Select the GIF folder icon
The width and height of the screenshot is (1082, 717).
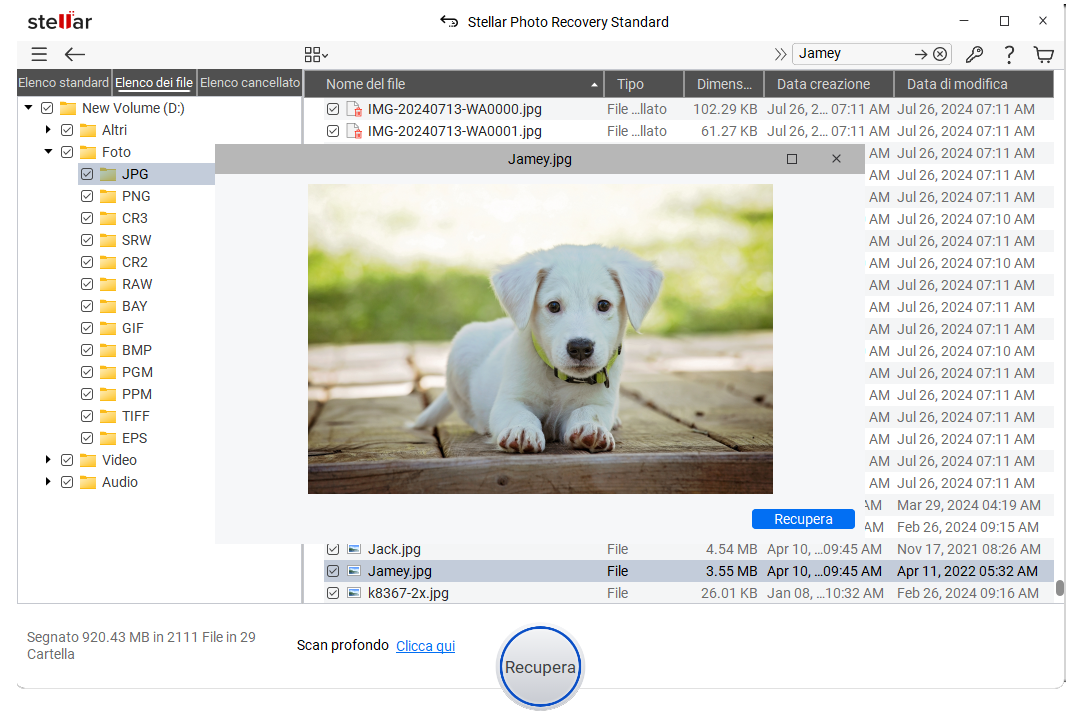click(108, 328)
